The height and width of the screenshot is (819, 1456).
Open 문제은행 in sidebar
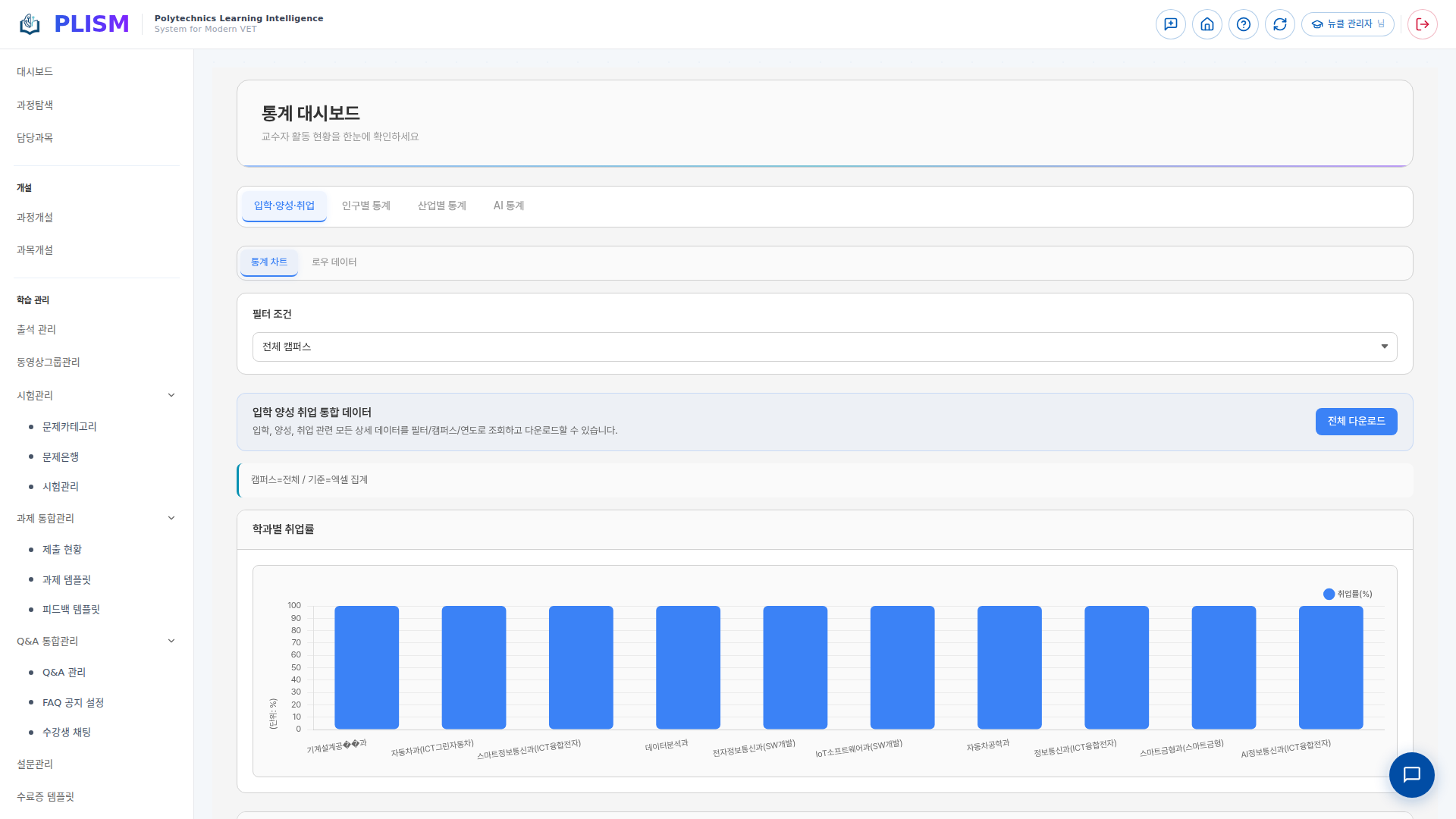click(61, 457)
